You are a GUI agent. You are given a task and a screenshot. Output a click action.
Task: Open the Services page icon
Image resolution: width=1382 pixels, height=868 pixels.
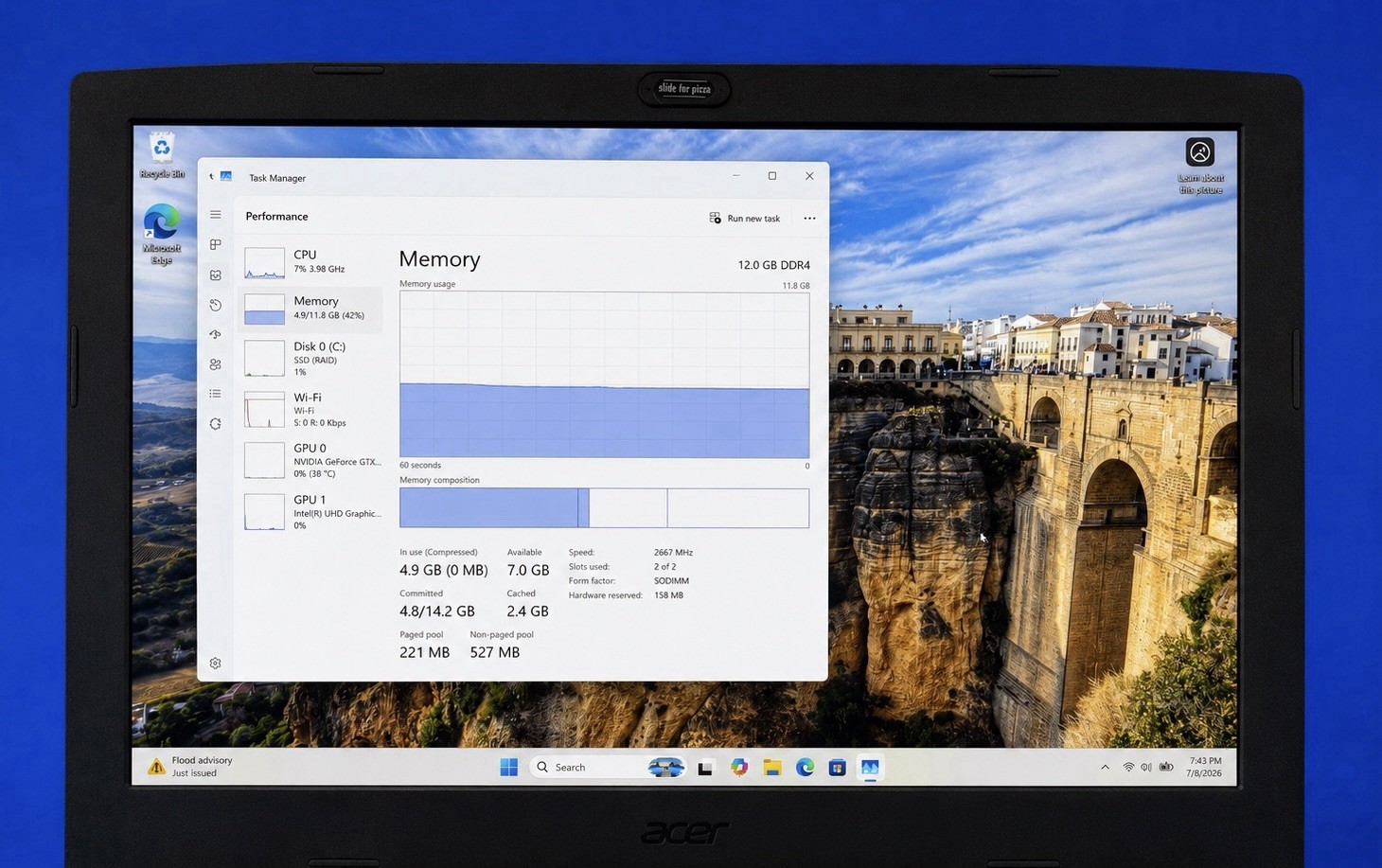[x=216, y=424]
